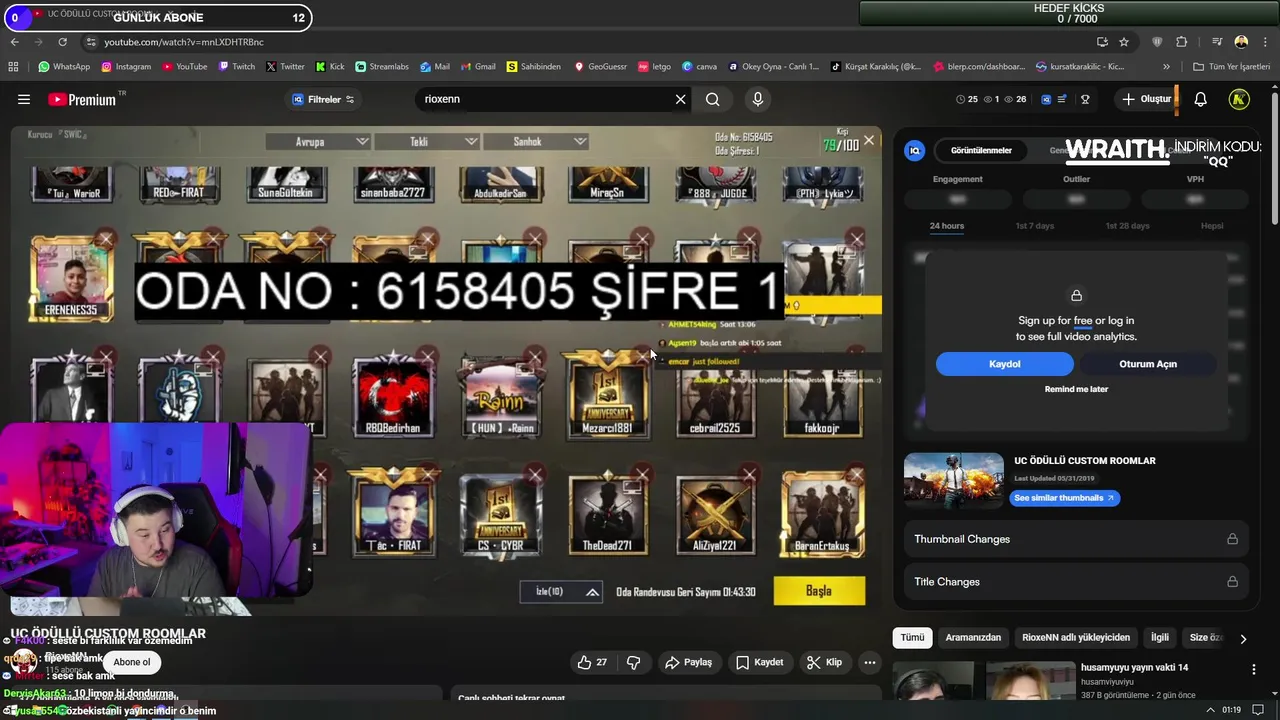Open the Okey Oyna bookmark

774,67
